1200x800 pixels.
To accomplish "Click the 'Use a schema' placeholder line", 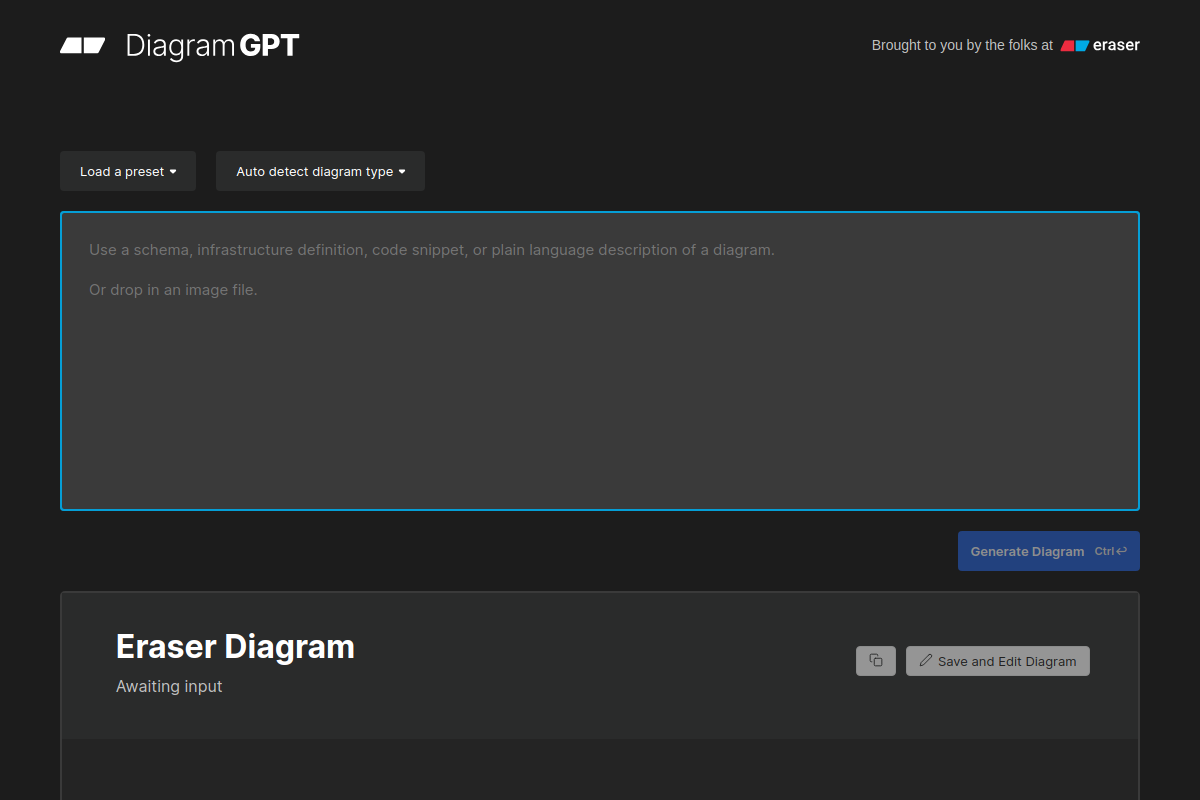I will tap(431, 250).
